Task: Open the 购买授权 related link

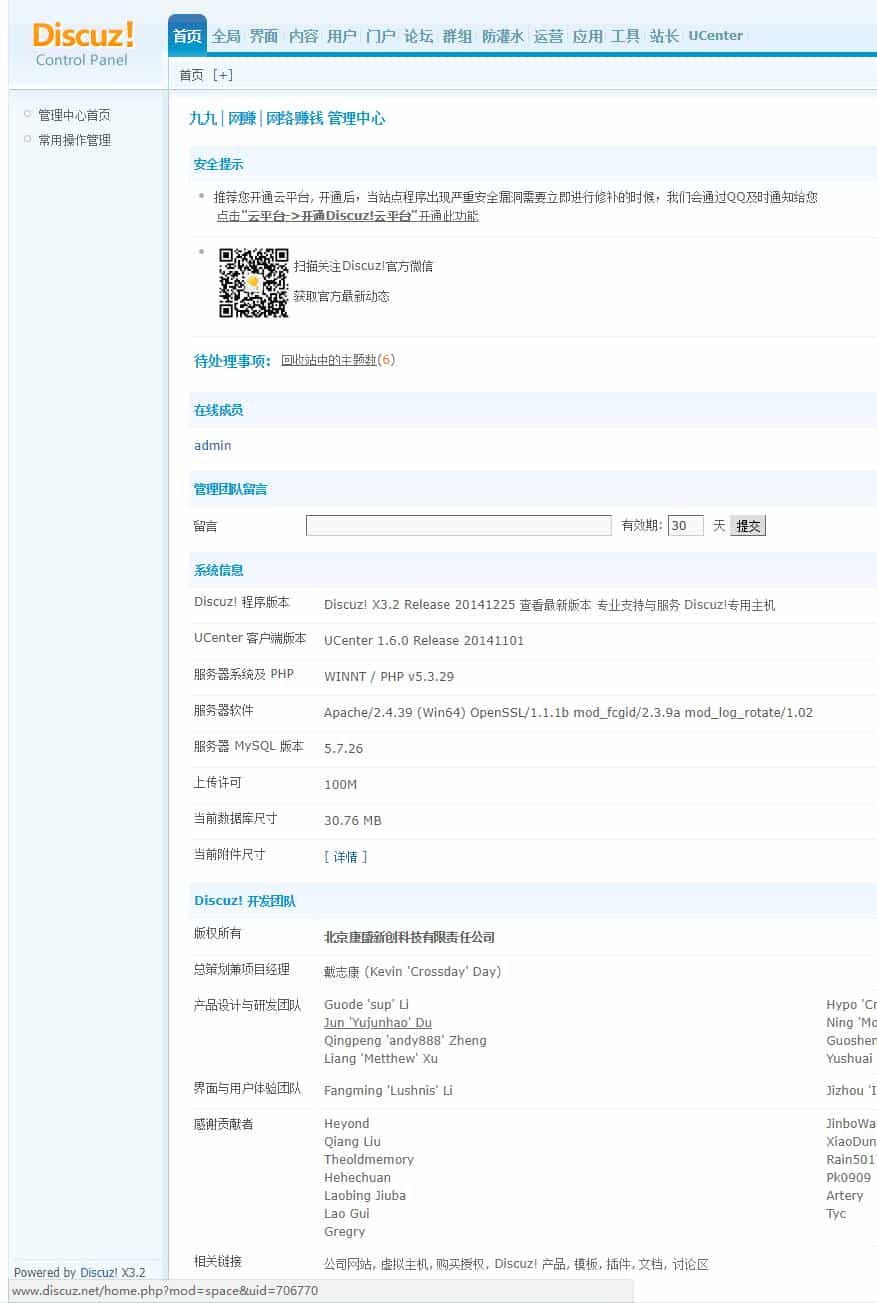Action: (x=460, y=1265)
